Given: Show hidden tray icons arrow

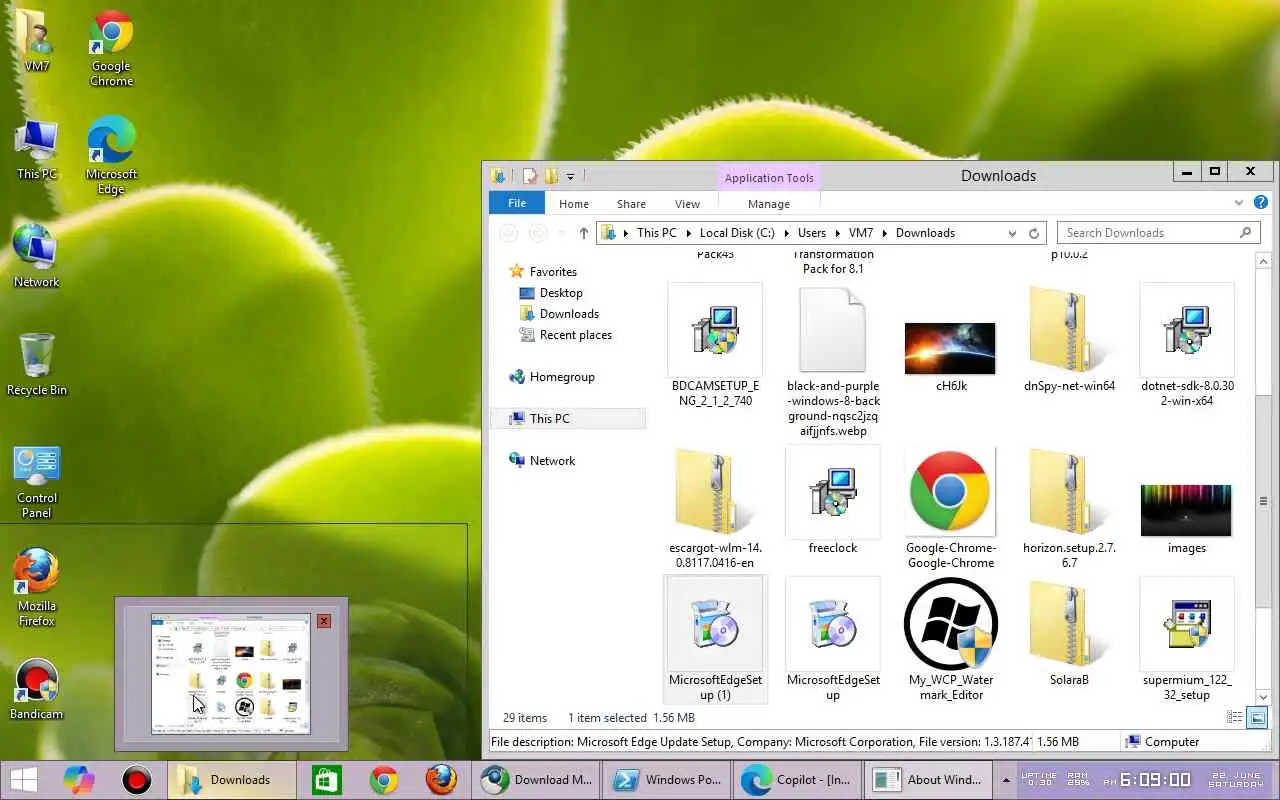Looking at the screenshot, I should [x=1005, y=780].
